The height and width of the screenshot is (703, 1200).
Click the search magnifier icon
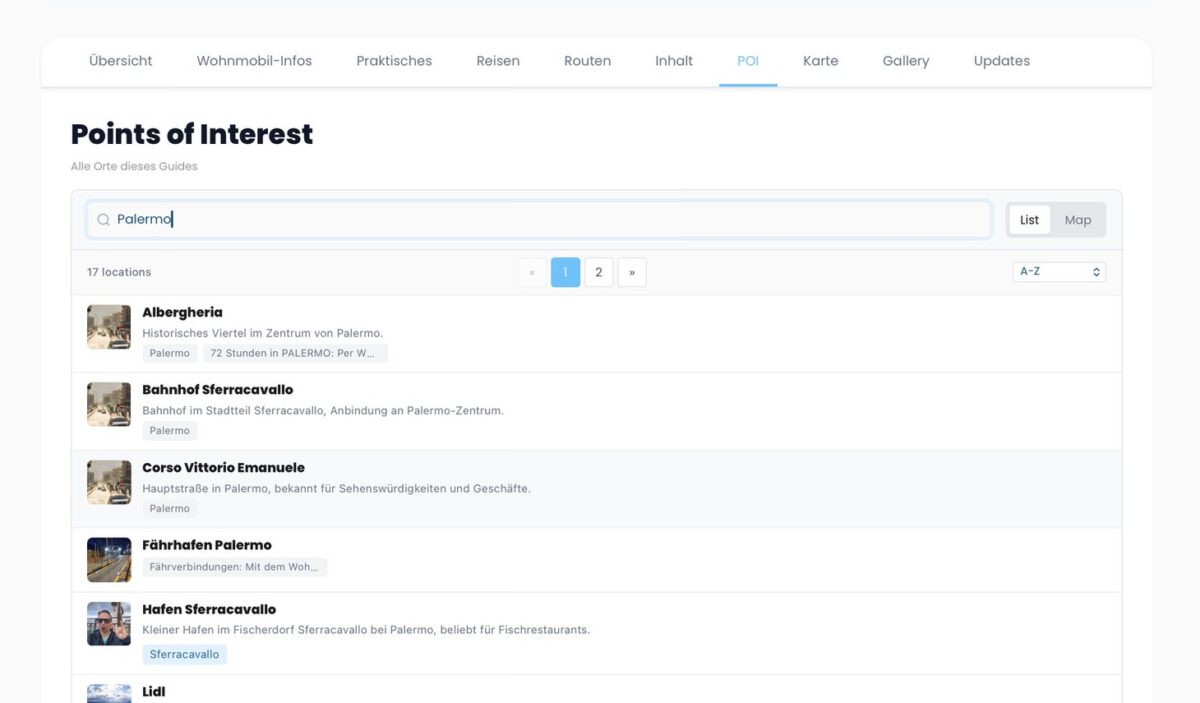pos(103,220)
